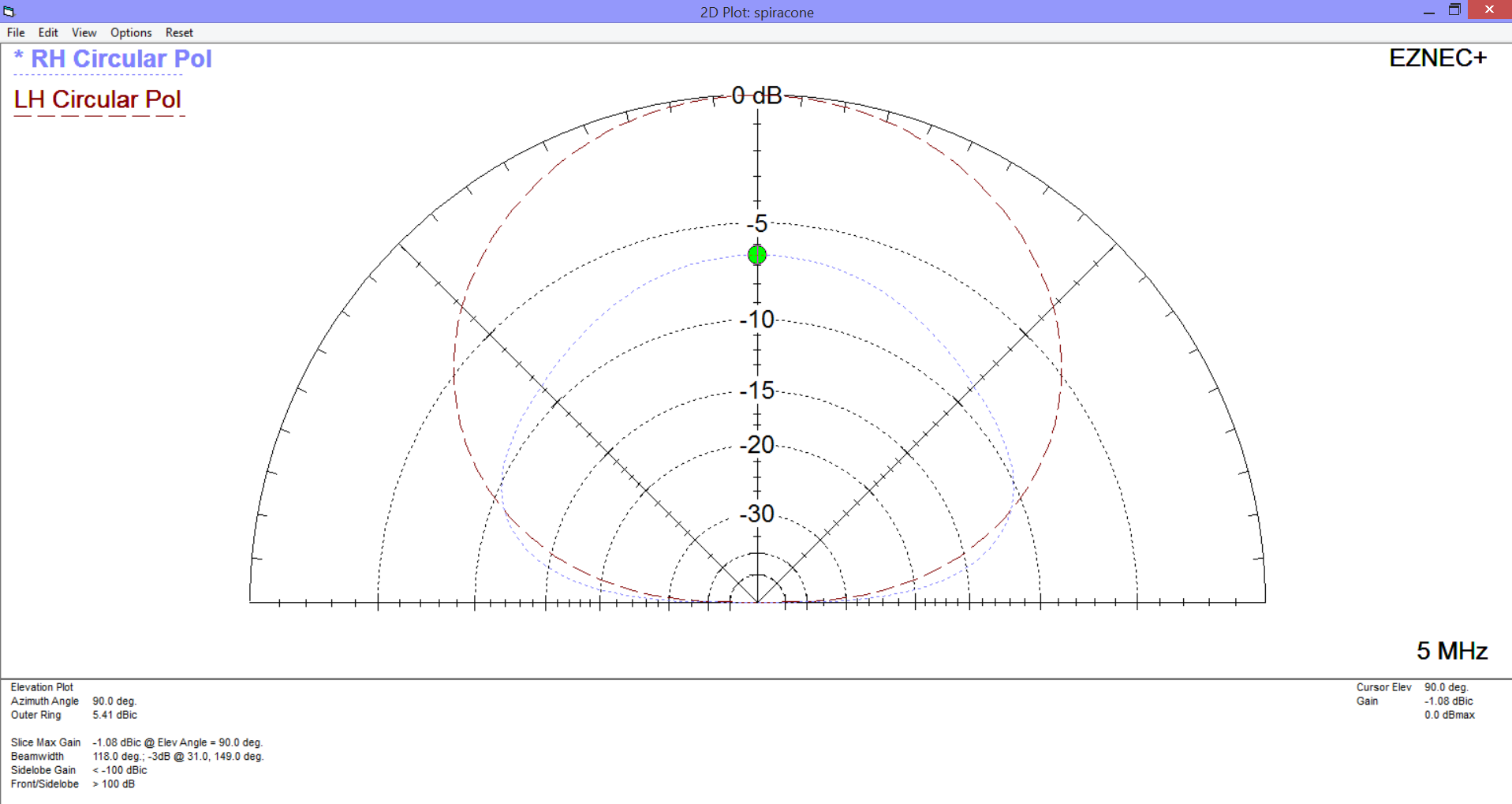
Task: Click Reset in the menu bar
Action: coord(179,32)
